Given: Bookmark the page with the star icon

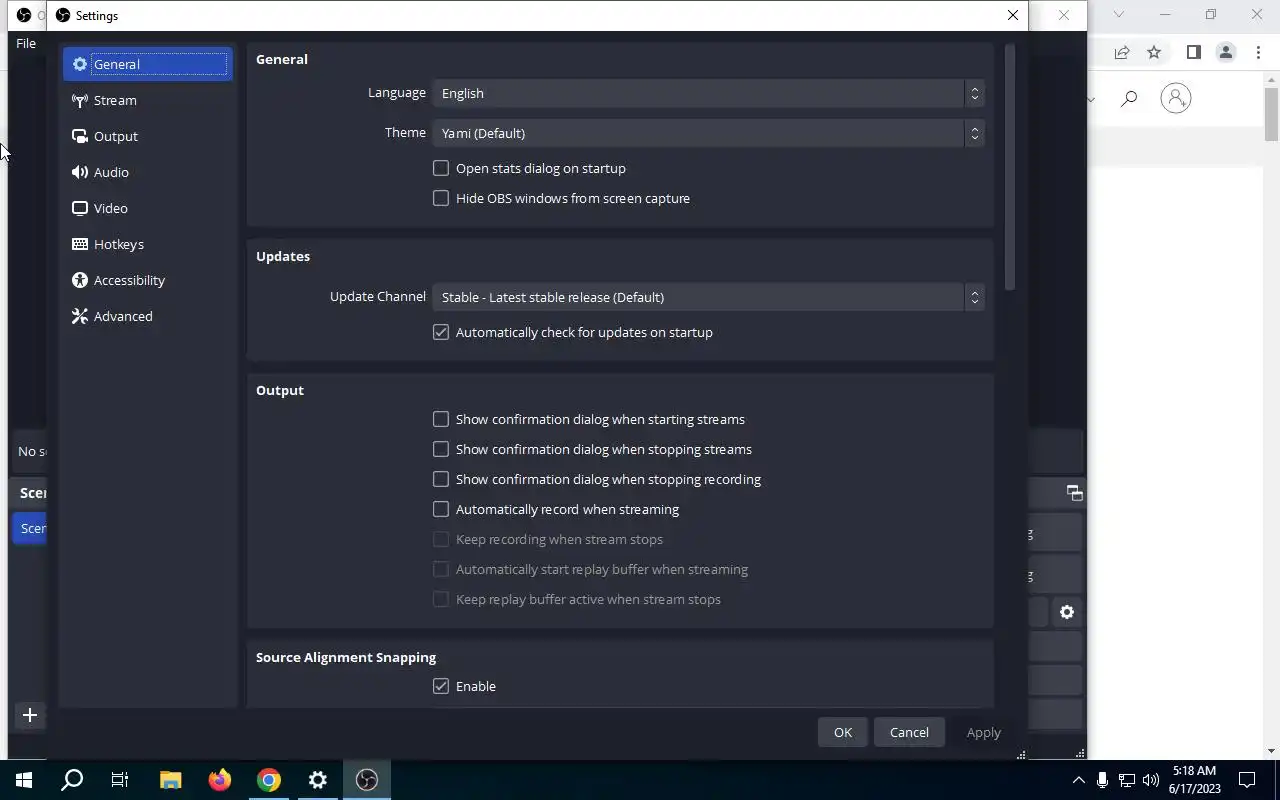Looking at the screenshot, I should (1154, 52).
